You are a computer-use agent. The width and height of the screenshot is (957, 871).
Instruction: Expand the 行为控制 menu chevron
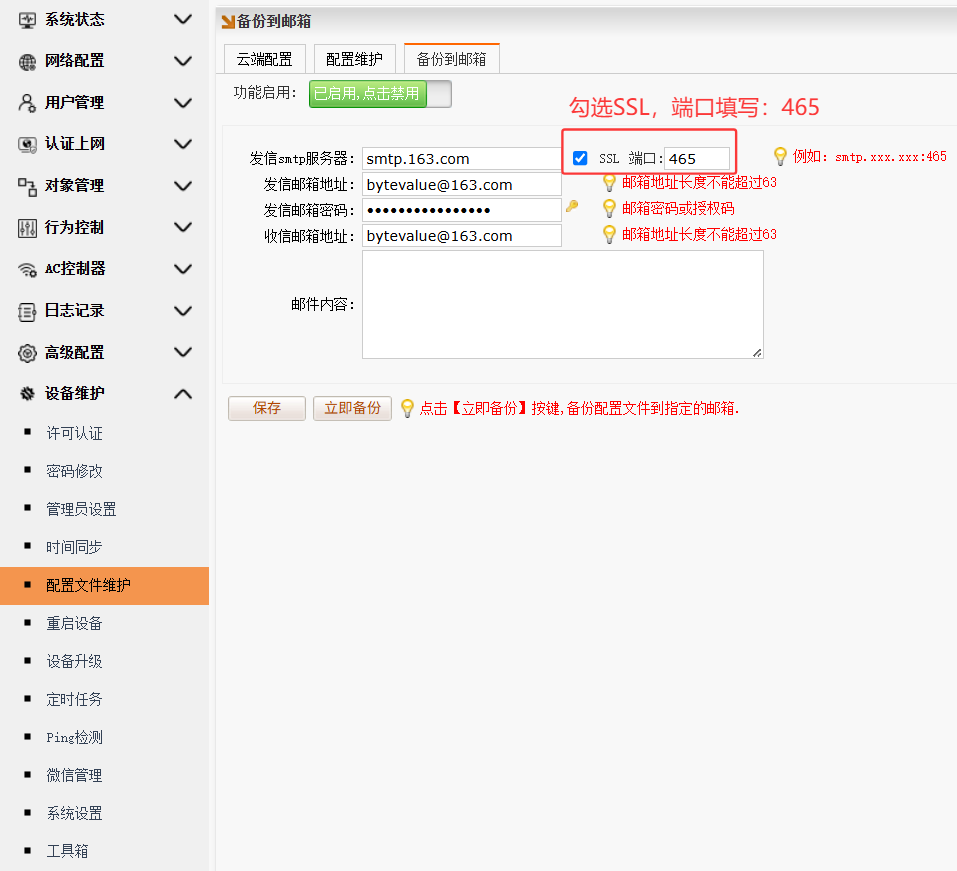[183, 227]
